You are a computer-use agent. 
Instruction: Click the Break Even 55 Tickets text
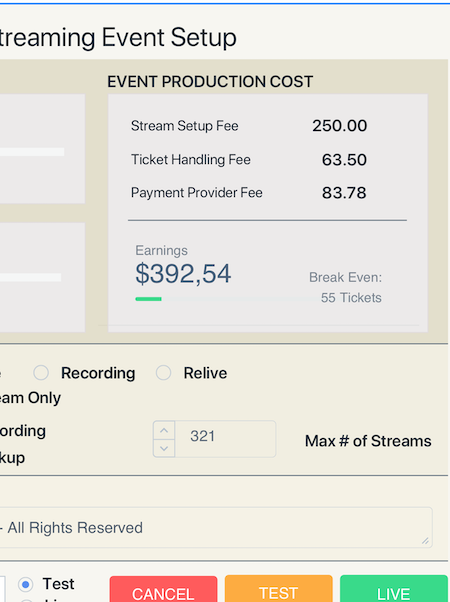[x=345, y=287]
